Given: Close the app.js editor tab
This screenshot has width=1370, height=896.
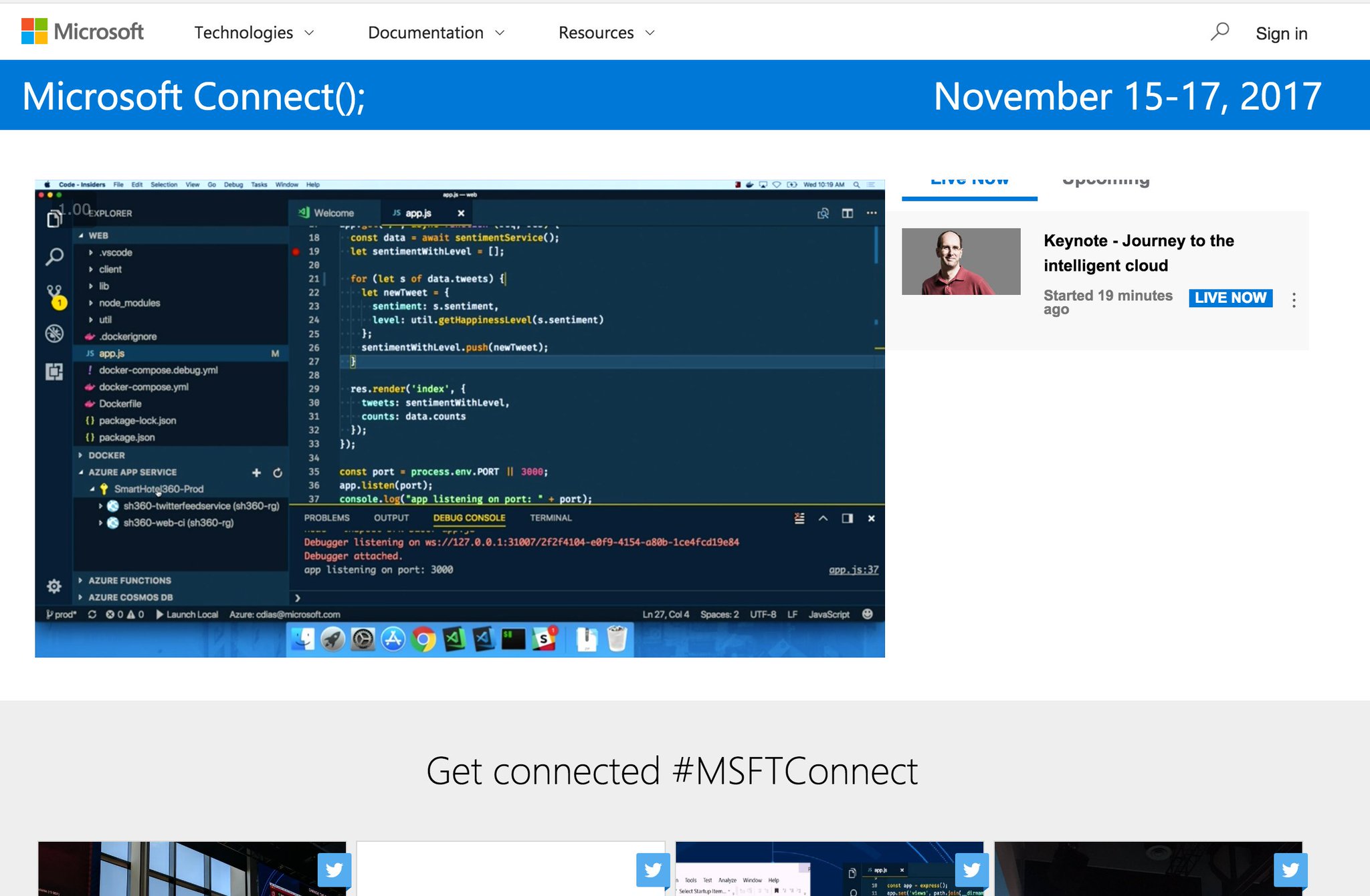Looking at the screenshot, I should click(461, 213).
